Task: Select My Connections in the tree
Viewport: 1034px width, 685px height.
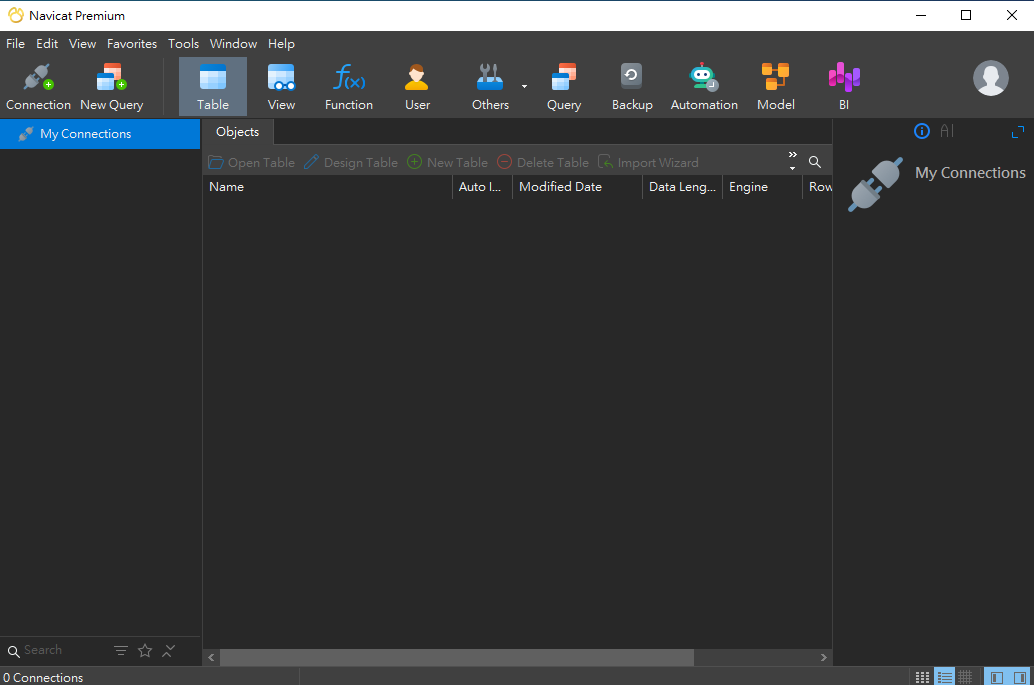Action: [x=85, y=134]
